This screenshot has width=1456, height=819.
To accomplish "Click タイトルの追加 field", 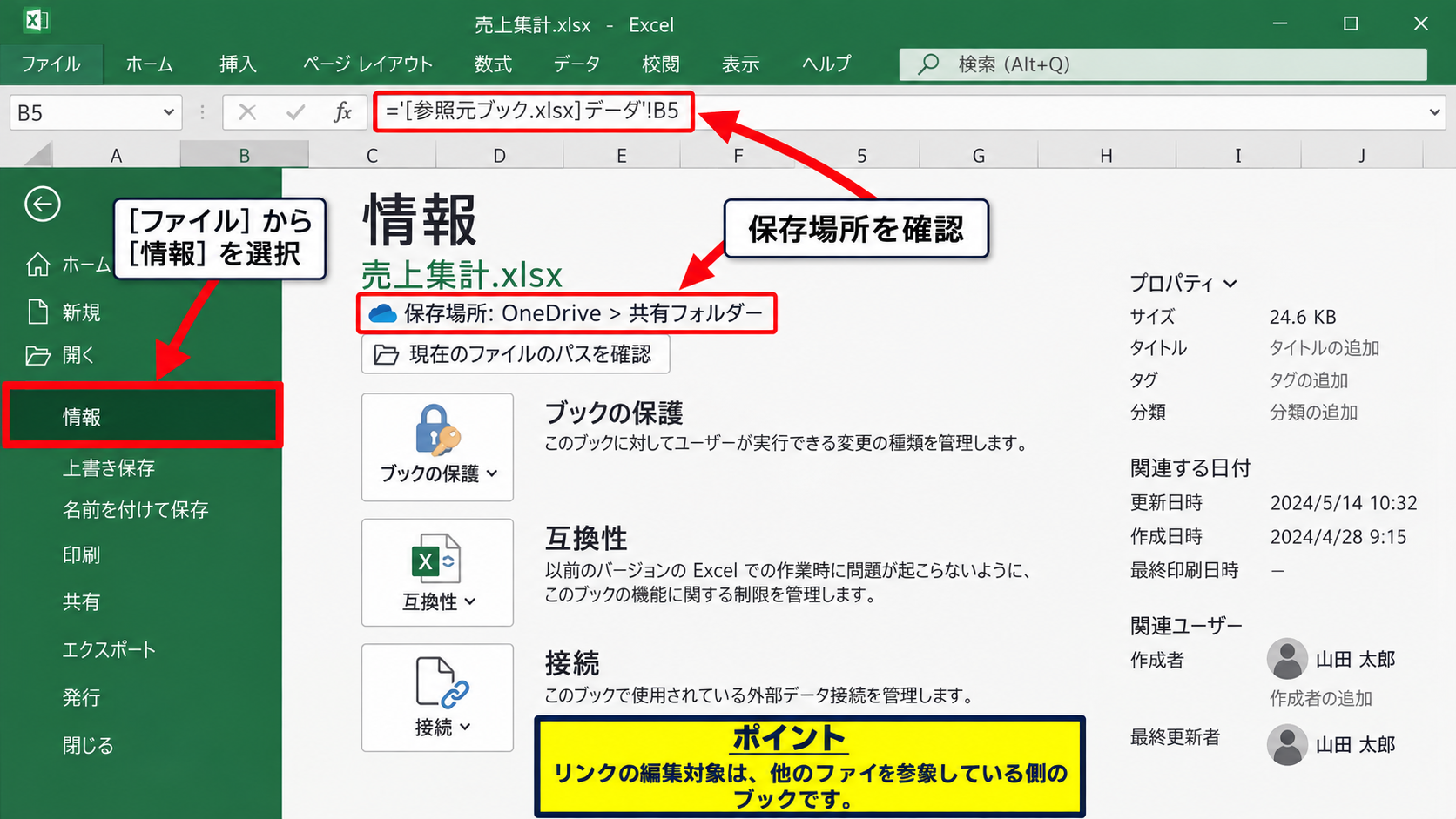I will click(1324, 348).
